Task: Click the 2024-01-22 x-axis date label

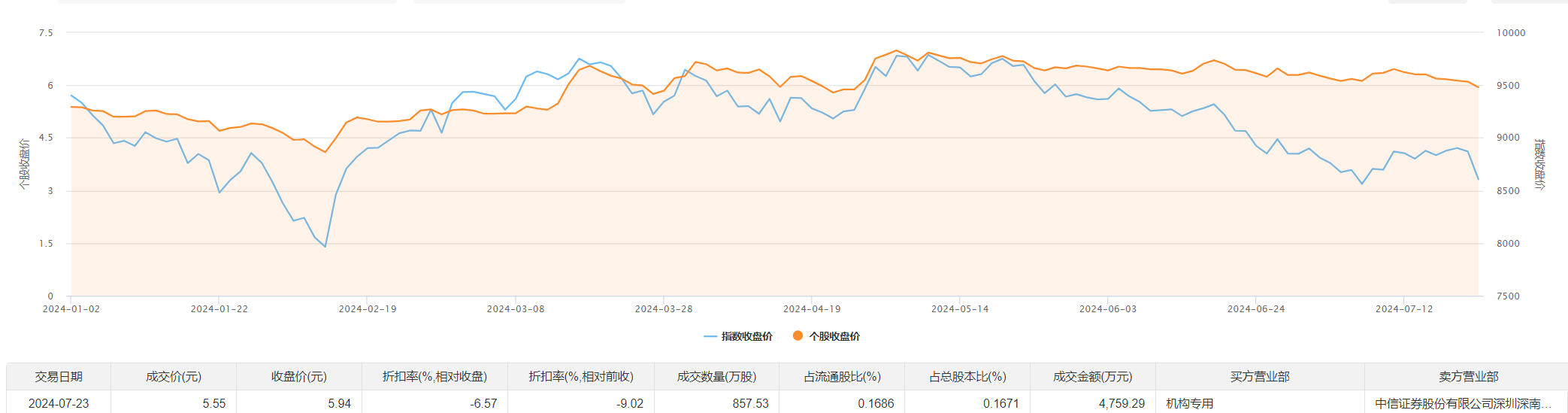Action: [219, 309]
